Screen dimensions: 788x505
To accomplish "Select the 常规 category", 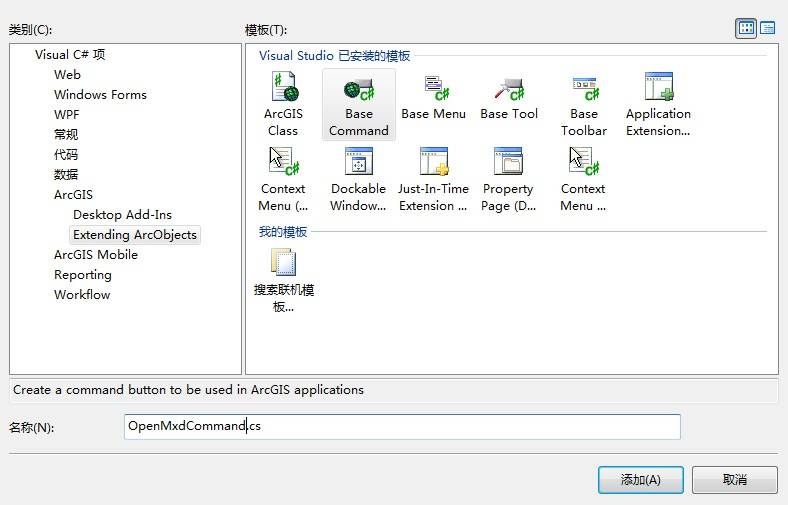I will pyautogui.click(x=66, y=135).
